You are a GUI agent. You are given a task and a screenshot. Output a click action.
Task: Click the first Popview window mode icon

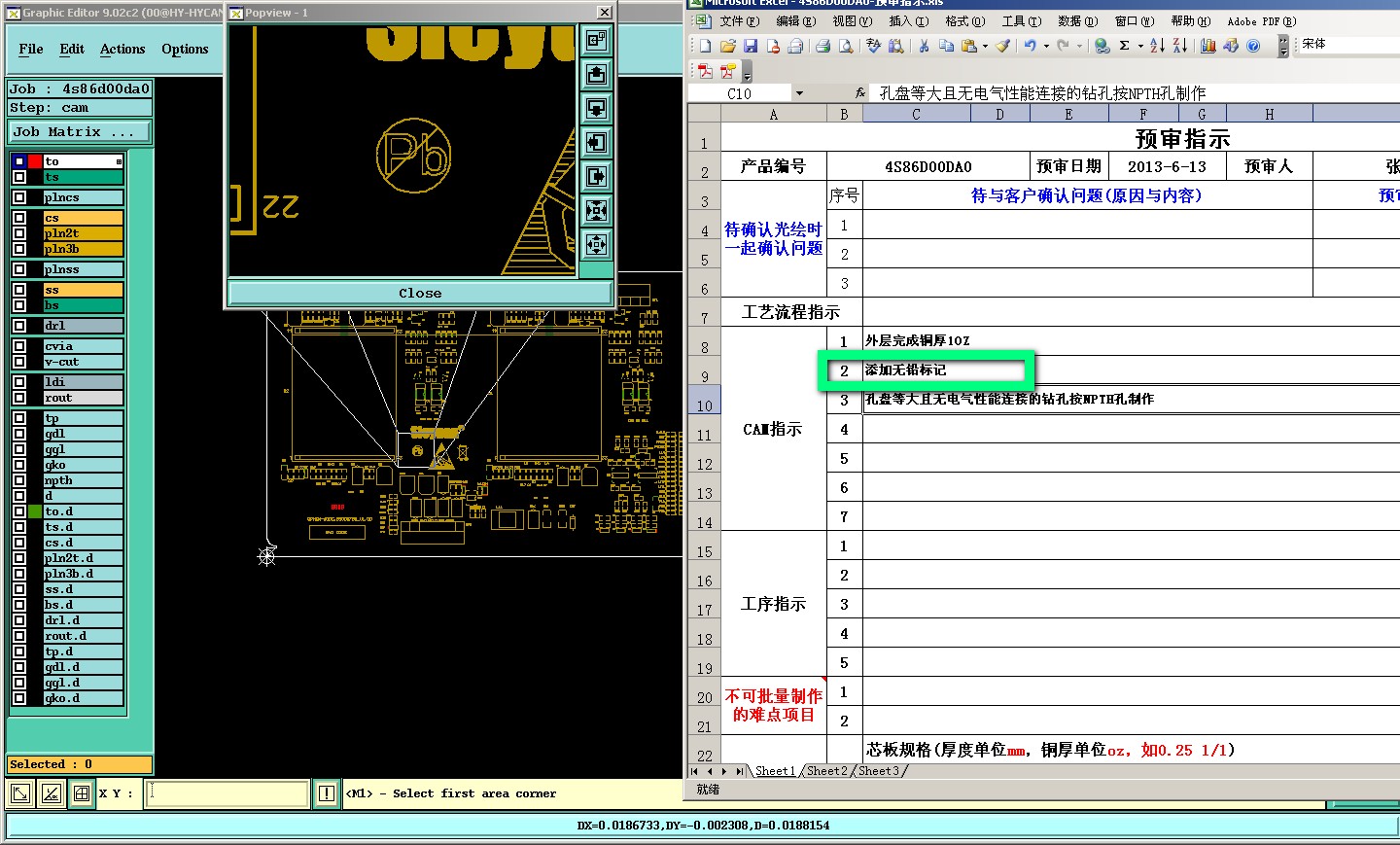click(x=596, y=40)
